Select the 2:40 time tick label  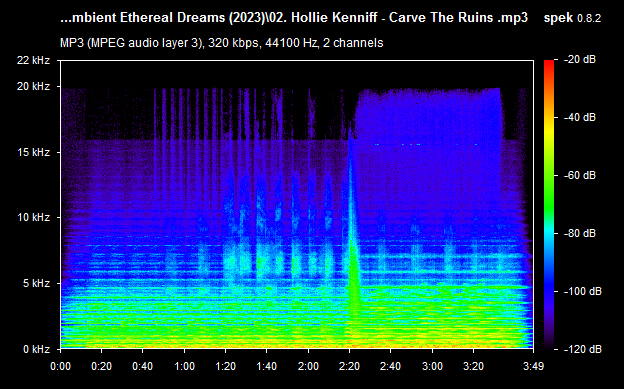(x=390, y=366)
